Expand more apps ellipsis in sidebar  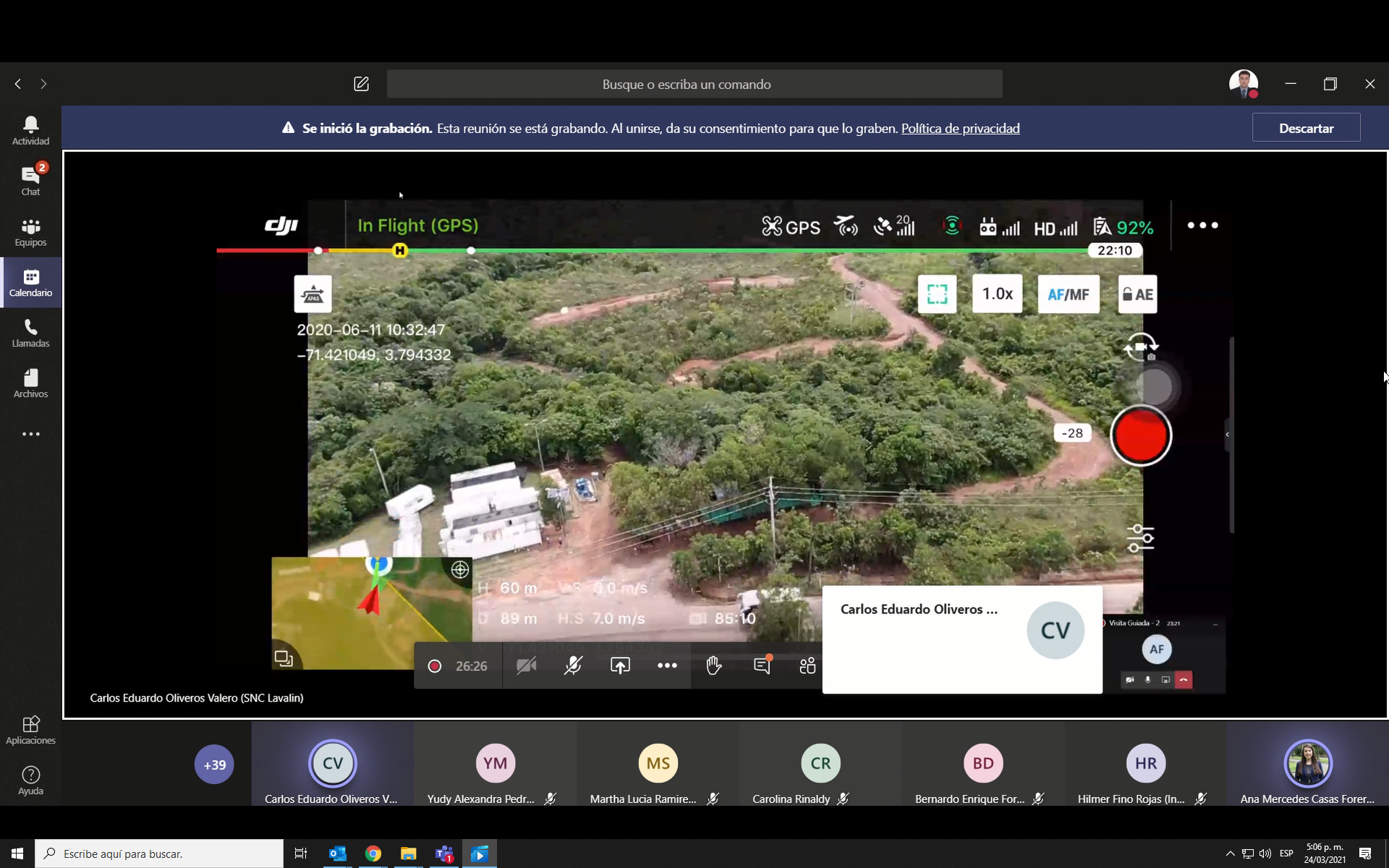tap(30, 434)
